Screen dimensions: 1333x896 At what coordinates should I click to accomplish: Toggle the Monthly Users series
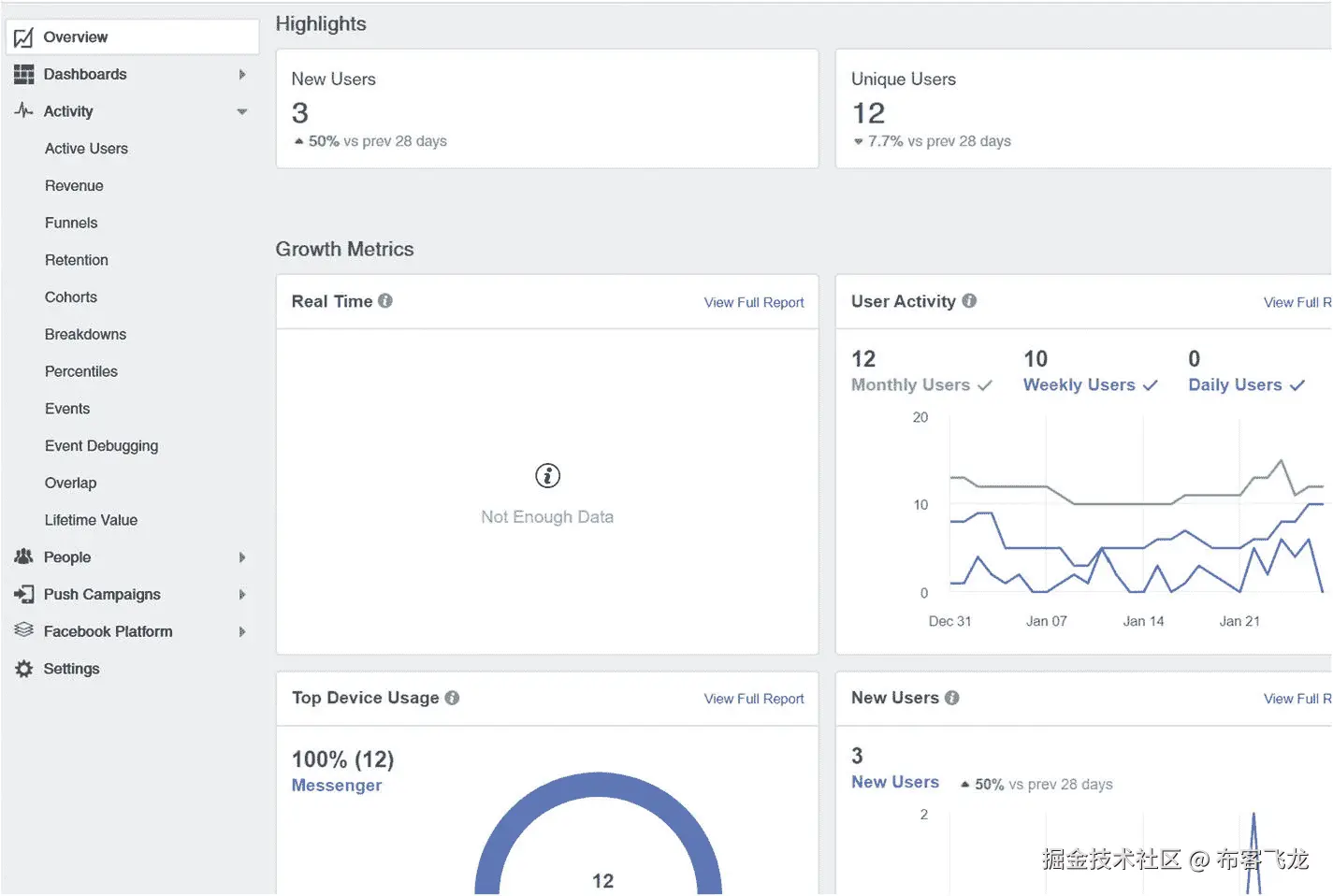[921, 384]
